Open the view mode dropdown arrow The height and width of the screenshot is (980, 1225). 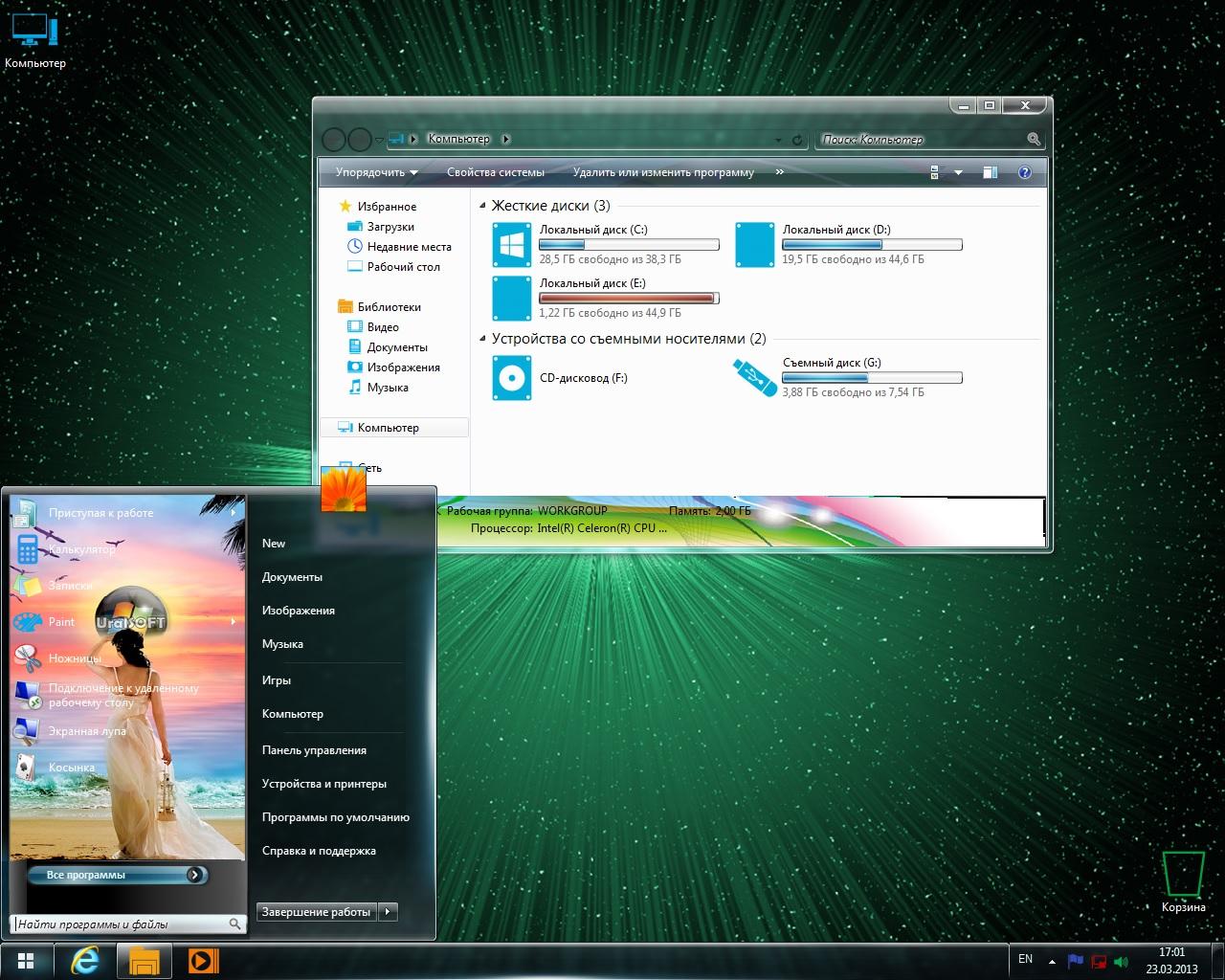958,173
